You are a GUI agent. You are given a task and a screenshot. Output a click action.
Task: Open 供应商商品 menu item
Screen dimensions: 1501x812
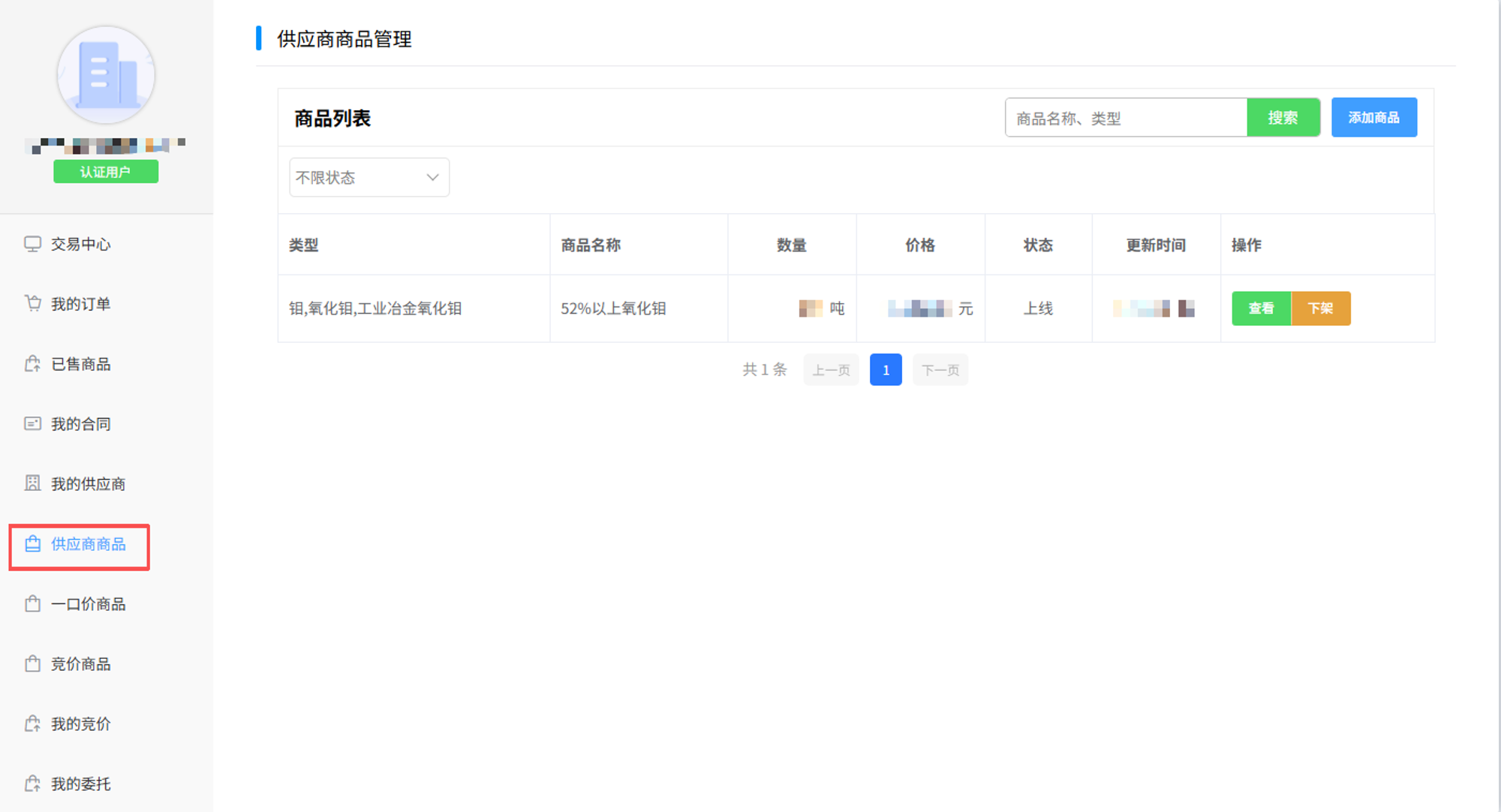[88, 545]
